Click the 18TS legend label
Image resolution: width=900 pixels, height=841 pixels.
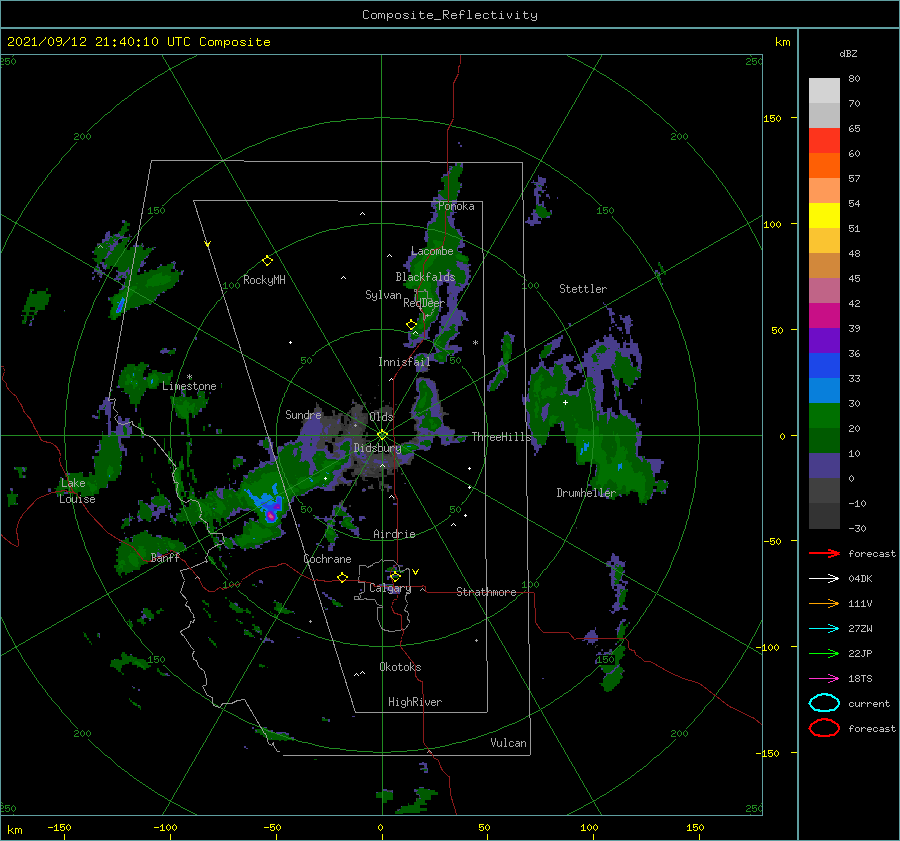860,679
